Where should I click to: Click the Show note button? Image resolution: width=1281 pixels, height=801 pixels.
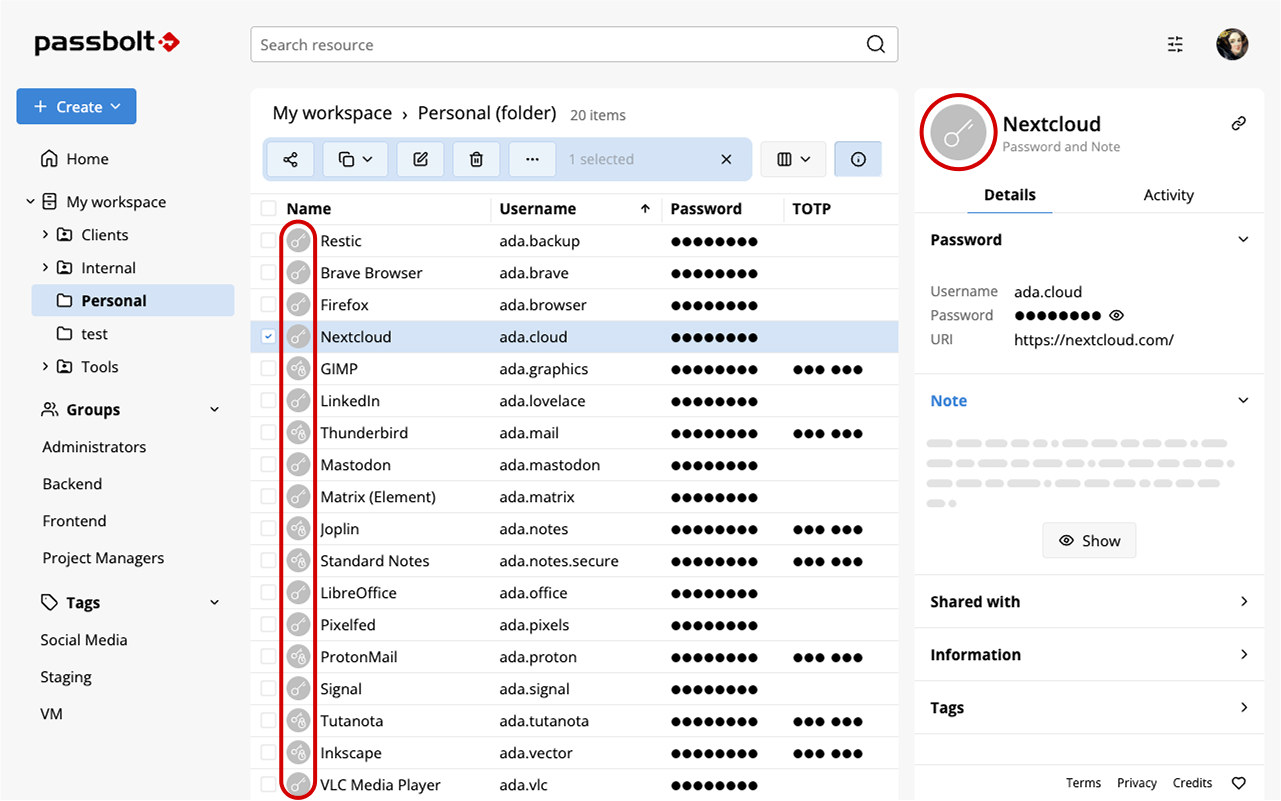1089,541
